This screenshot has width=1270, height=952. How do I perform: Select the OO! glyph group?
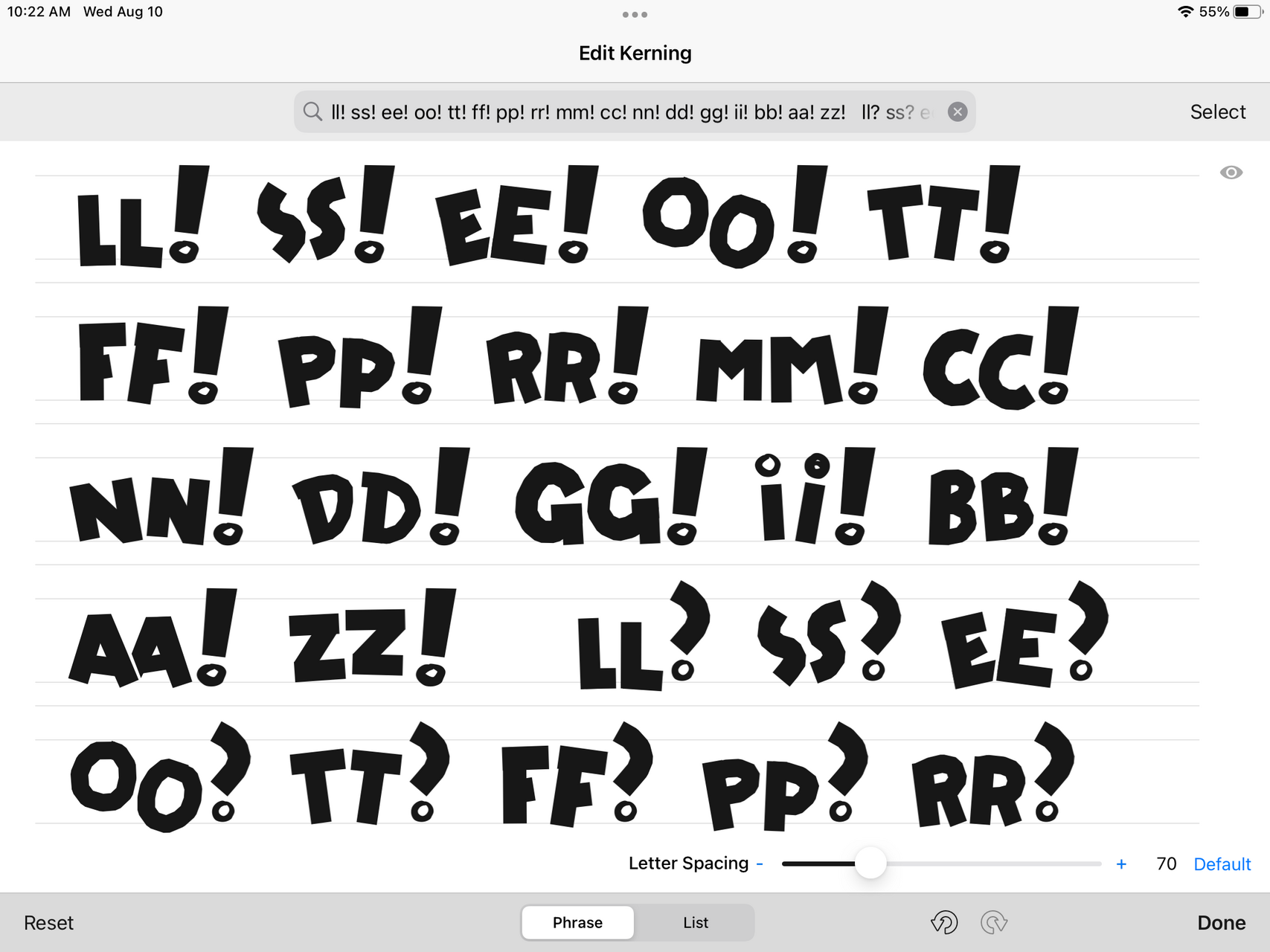[x=735, y=216]
